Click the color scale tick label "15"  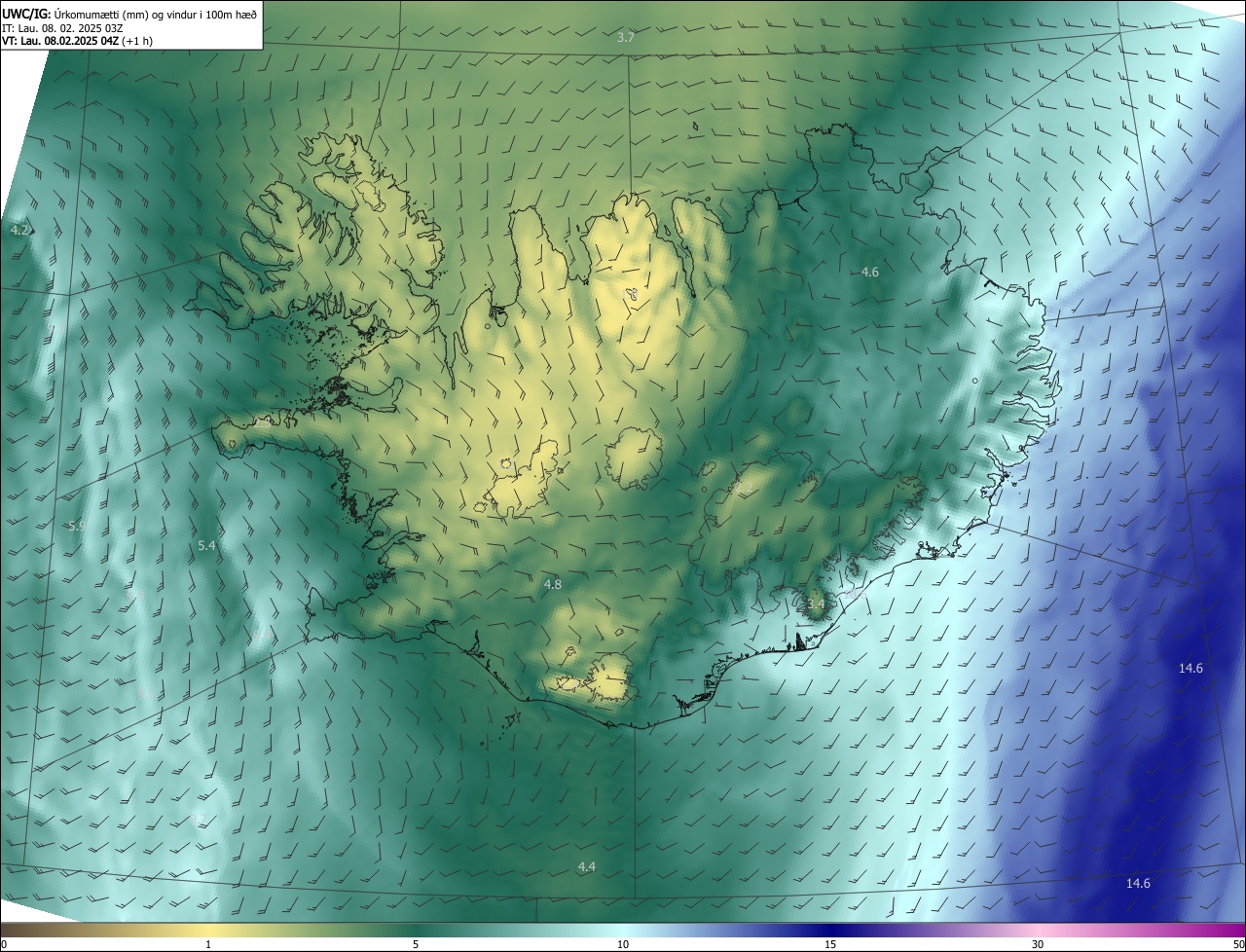point(830,944)
